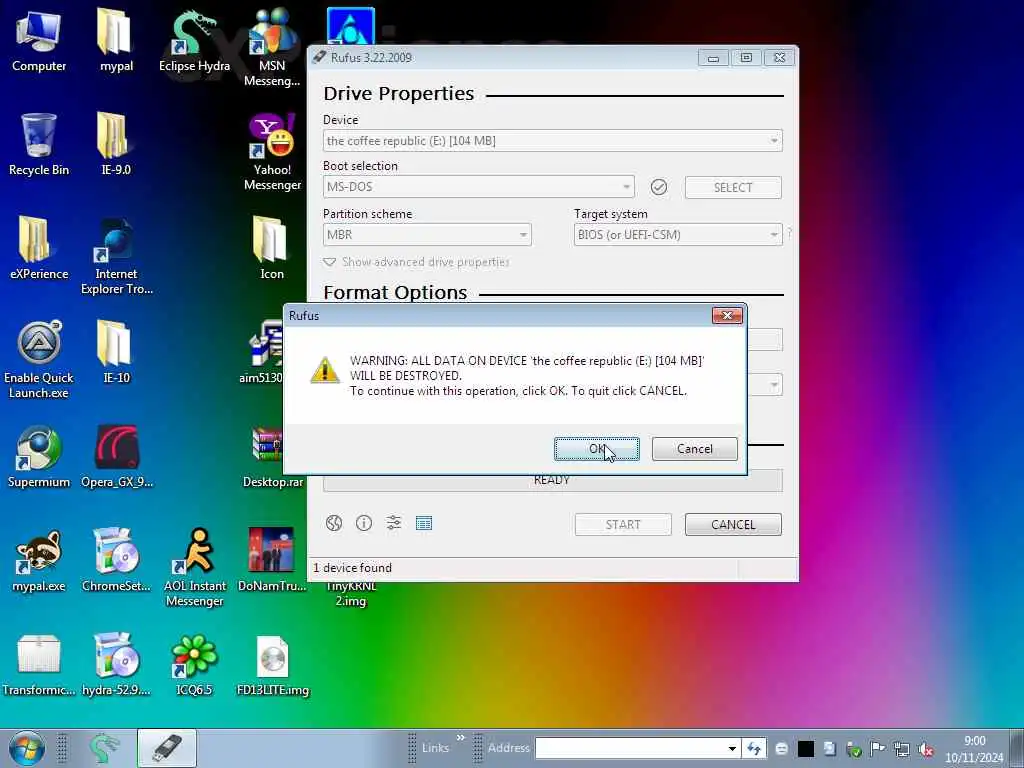Viewport: 1024px width, 768px height.
Task: Open Rufus language globe icon
Action: coord(334,523)
